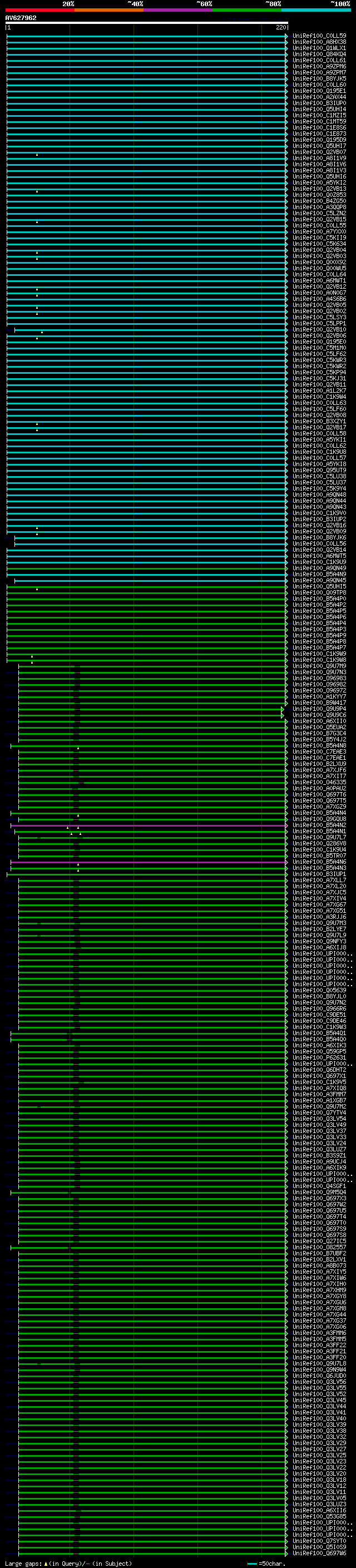Image resolution: width=356 pixels, height=1568 pixels.
Task: Select the label UniRef100_P62631
Action: tap(319, 1058)
